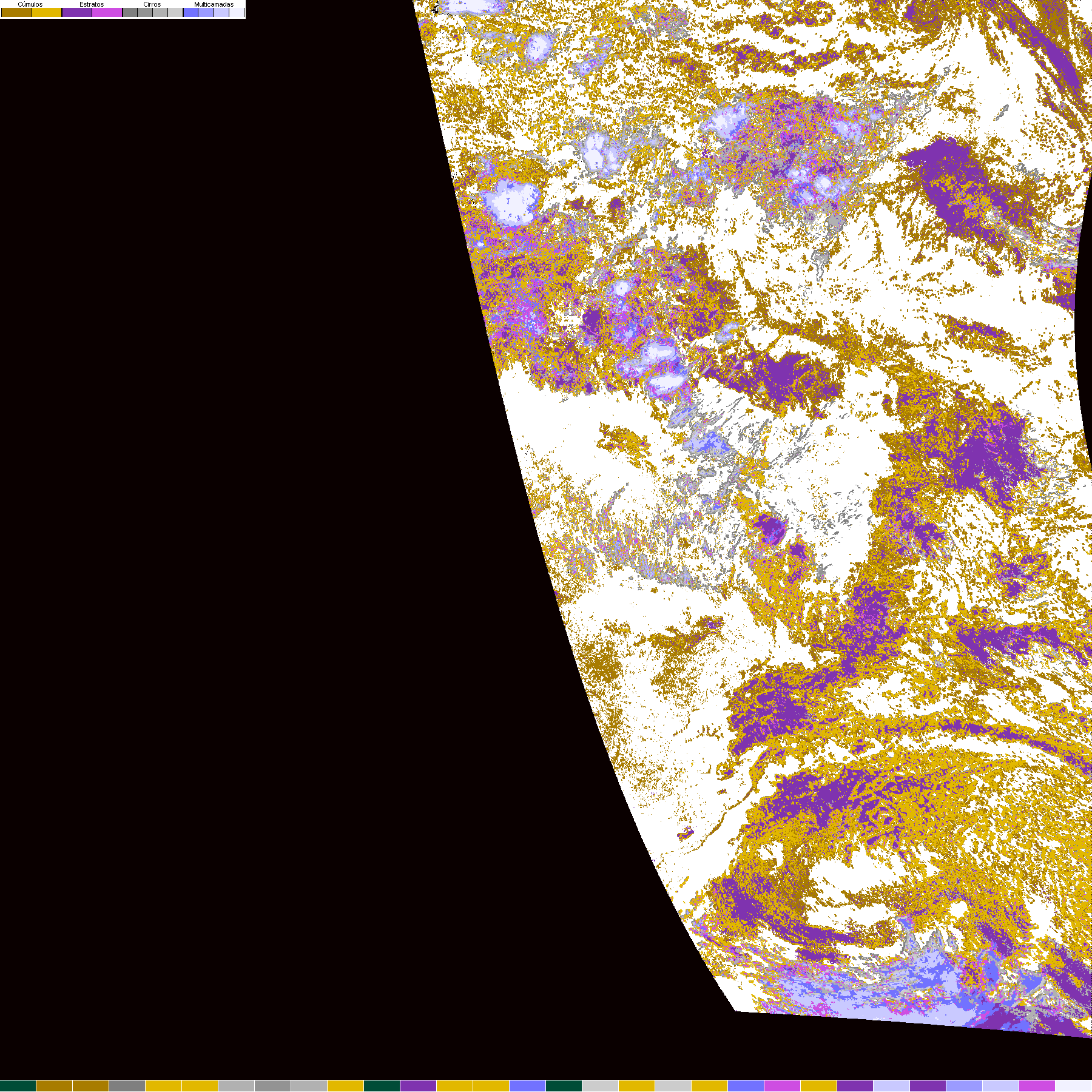Click the 'Multicamadas' legend label

(x=214, y=4)
